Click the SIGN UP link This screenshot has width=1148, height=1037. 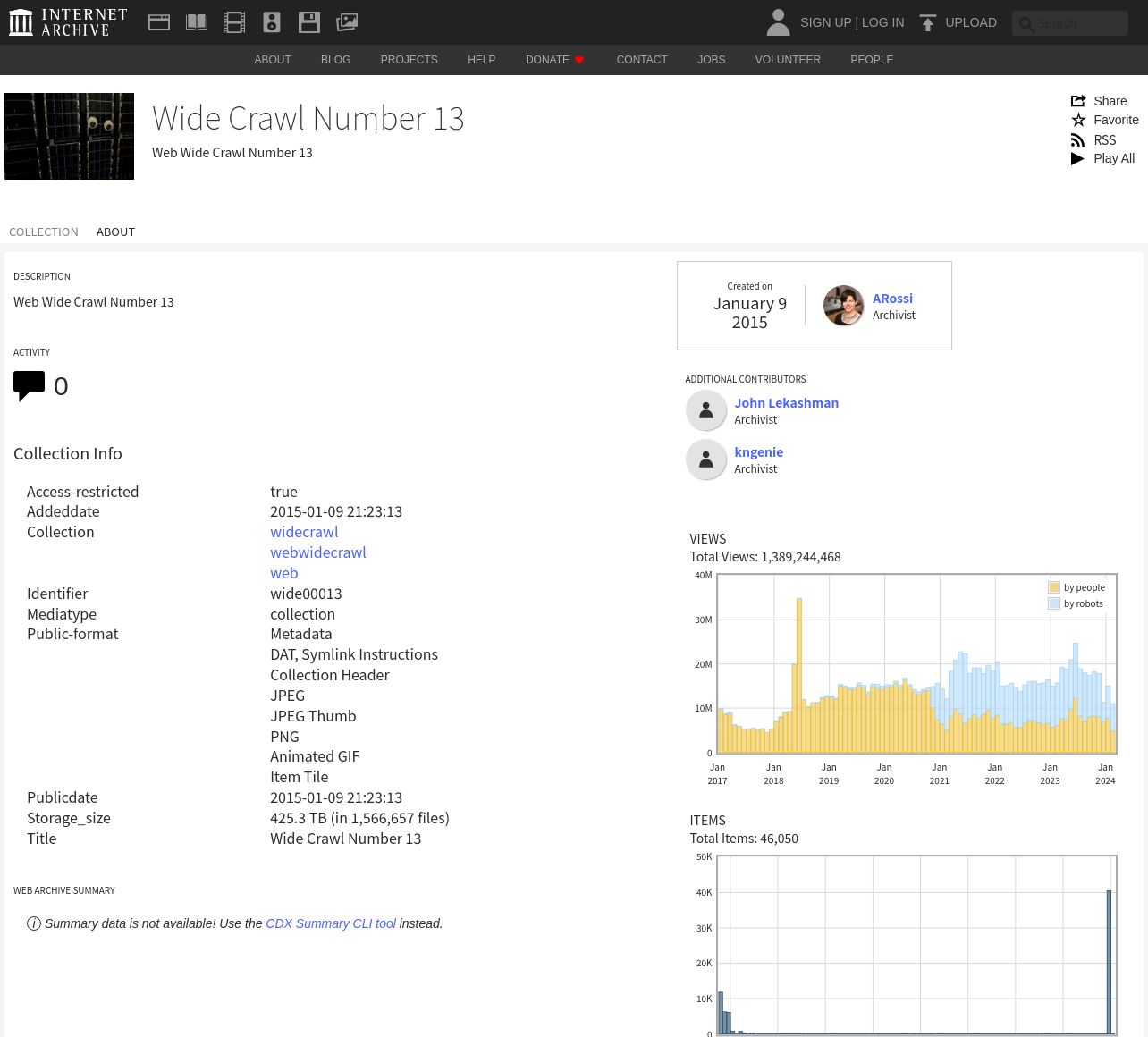(x=825, y=22)
